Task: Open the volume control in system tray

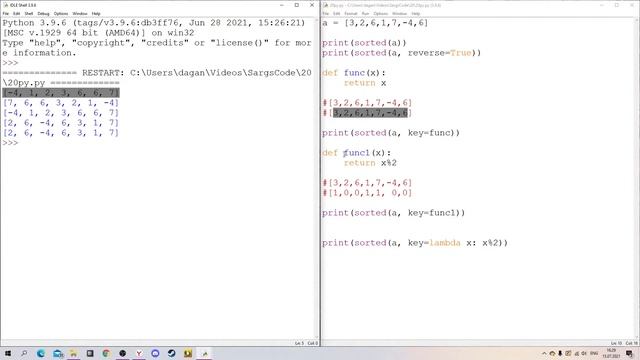Action: point(584,353)
